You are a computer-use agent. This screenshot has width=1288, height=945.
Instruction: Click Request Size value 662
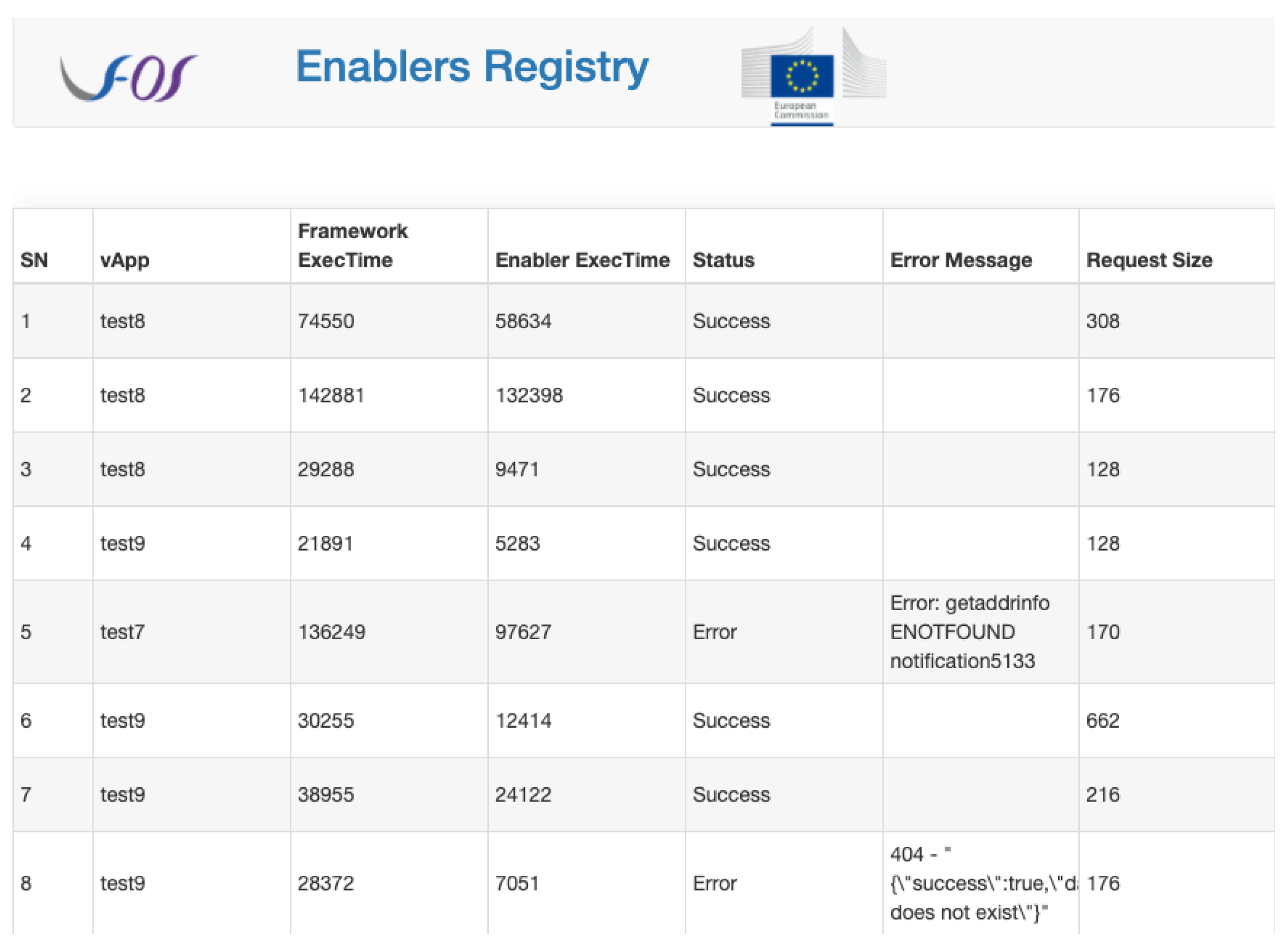(x=1102, y=720)
